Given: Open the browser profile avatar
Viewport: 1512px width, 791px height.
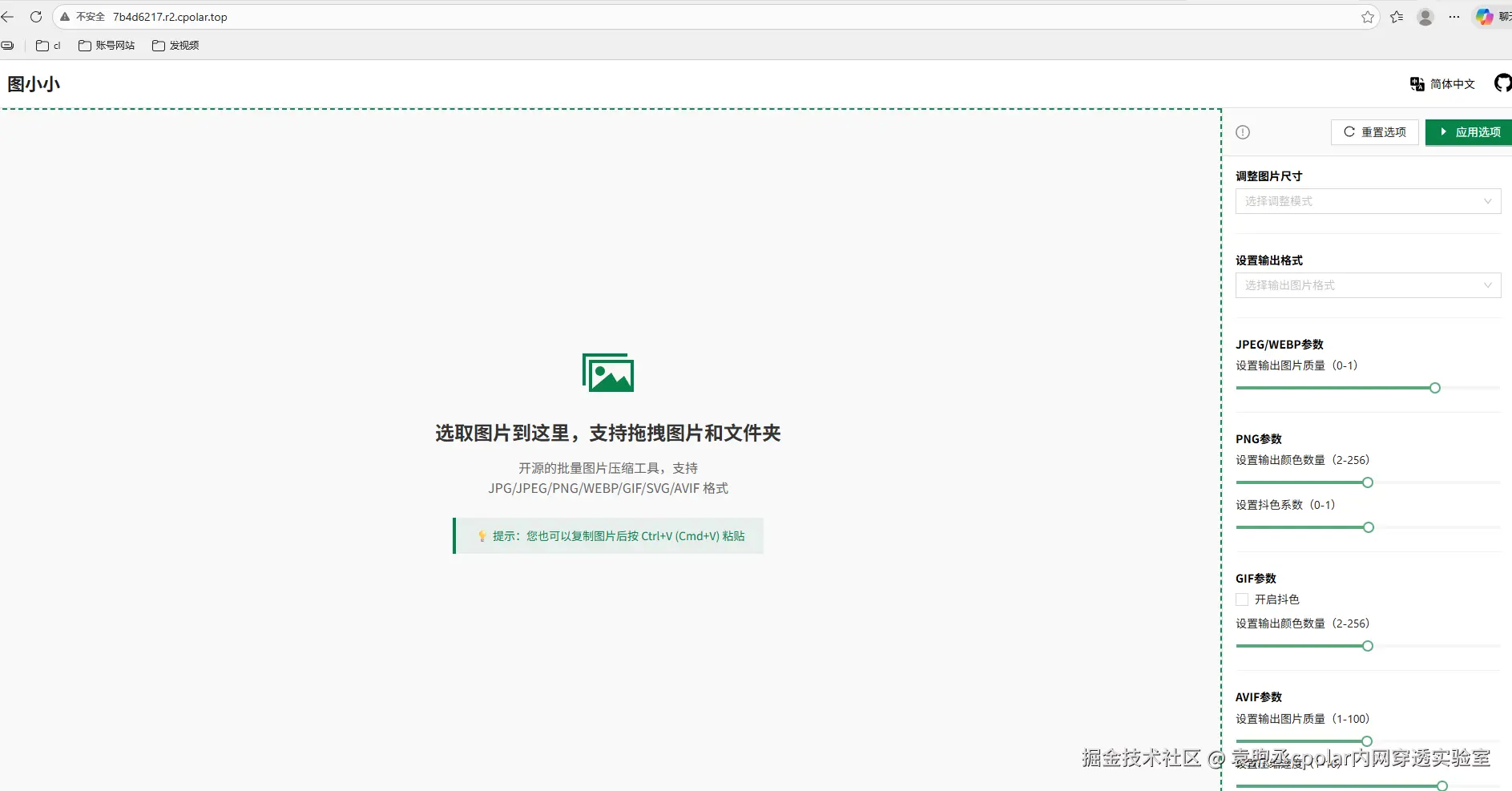Looking at the screenshot, I should [x=1425, y=17].
